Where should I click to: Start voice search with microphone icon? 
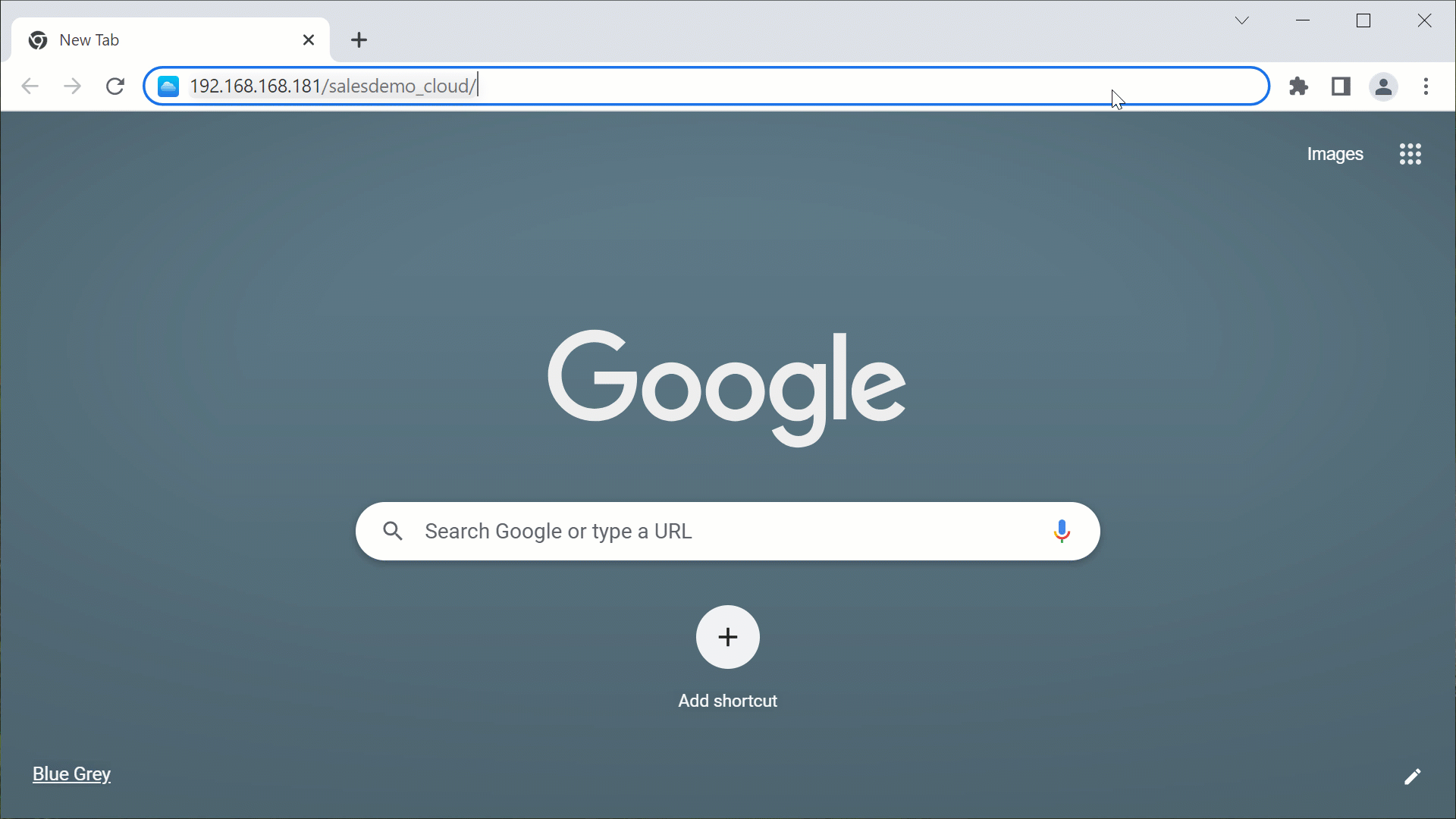(1062, 532)
